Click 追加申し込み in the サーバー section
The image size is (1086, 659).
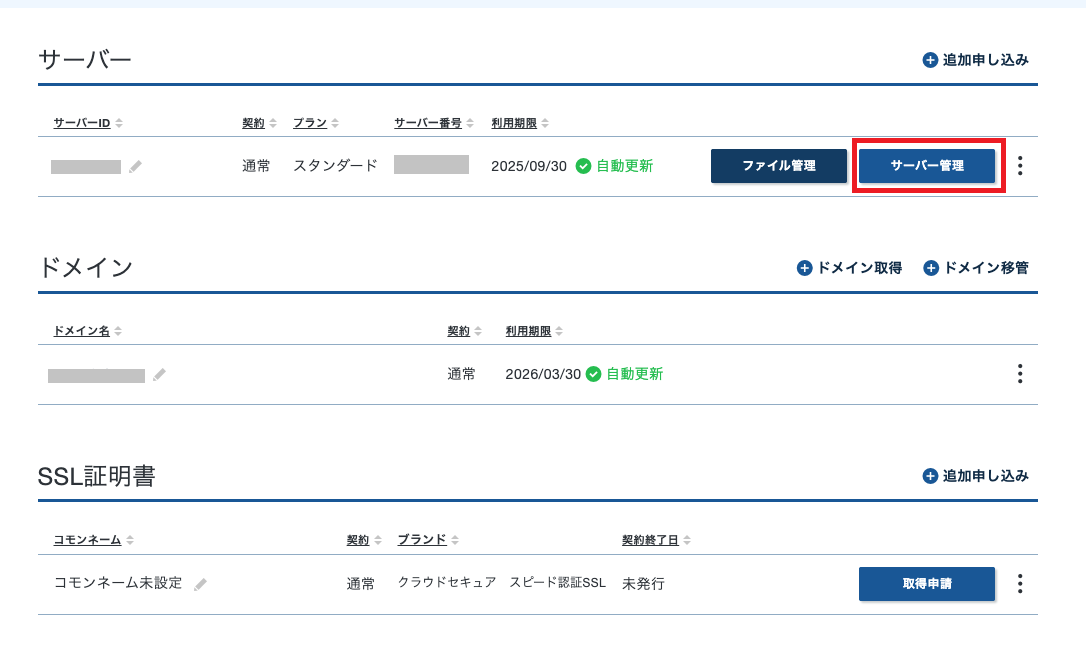click(975, 60)
